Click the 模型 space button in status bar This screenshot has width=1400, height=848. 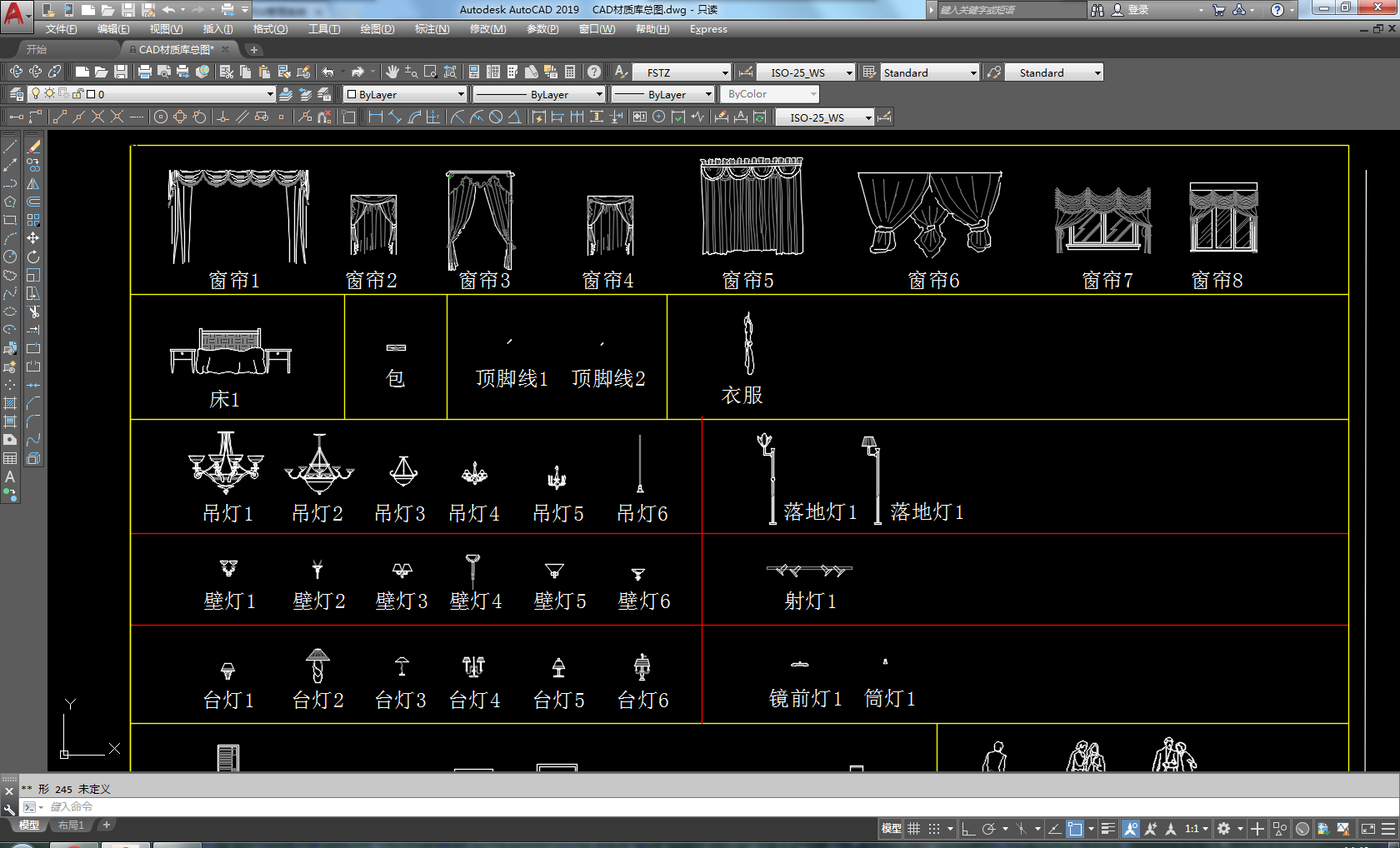(891, 829)
